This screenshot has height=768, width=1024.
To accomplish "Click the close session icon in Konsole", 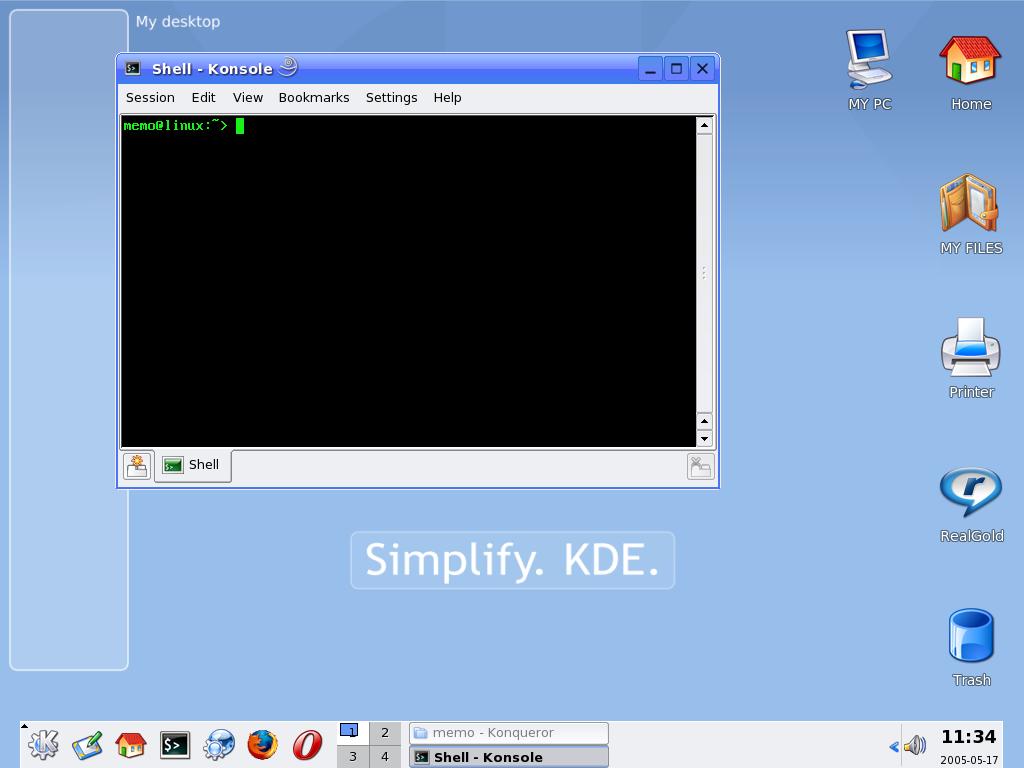I will 701,467.
